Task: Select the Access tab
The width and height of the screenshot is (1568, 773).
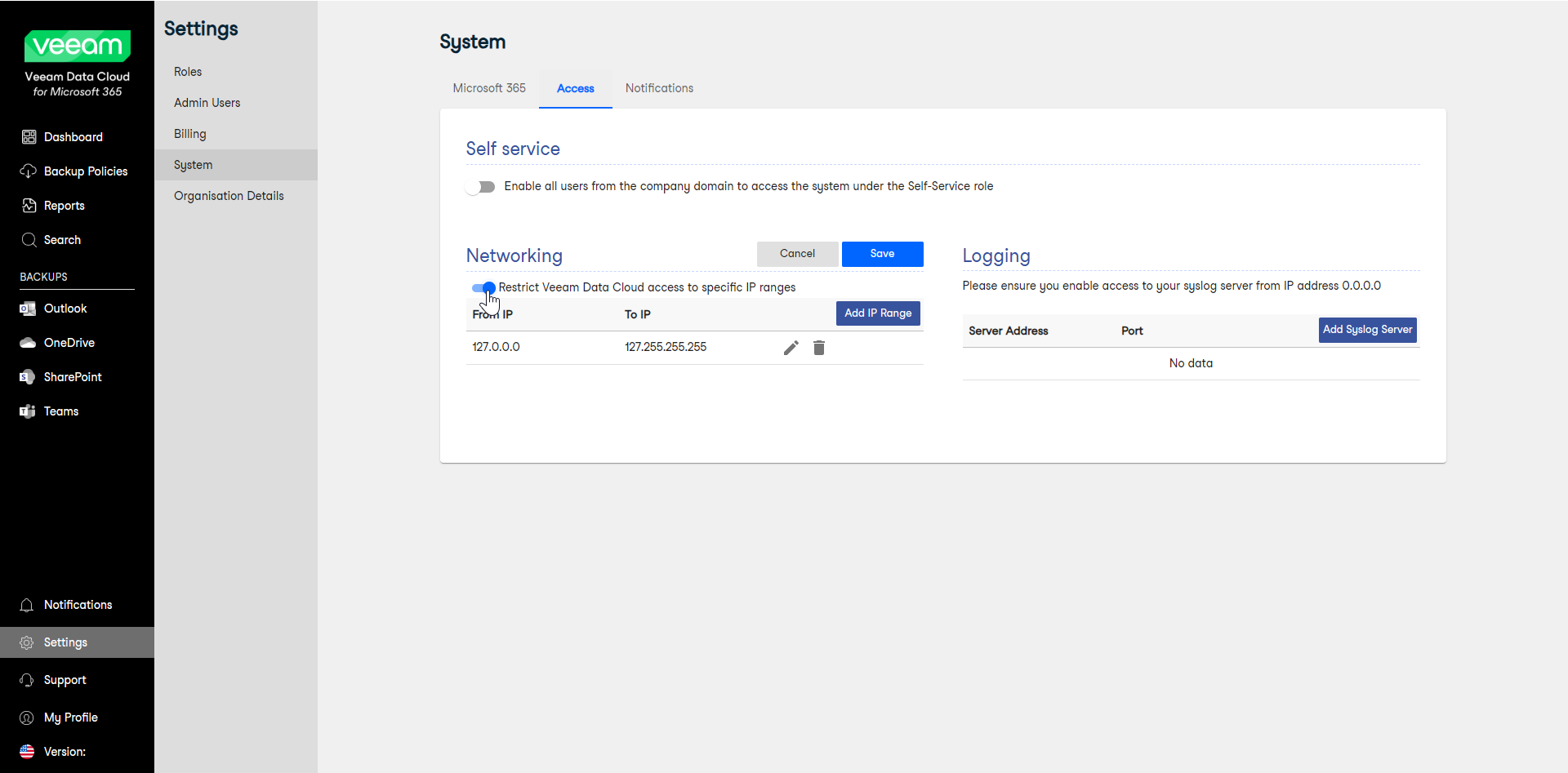Action: (x=576, y=88)
